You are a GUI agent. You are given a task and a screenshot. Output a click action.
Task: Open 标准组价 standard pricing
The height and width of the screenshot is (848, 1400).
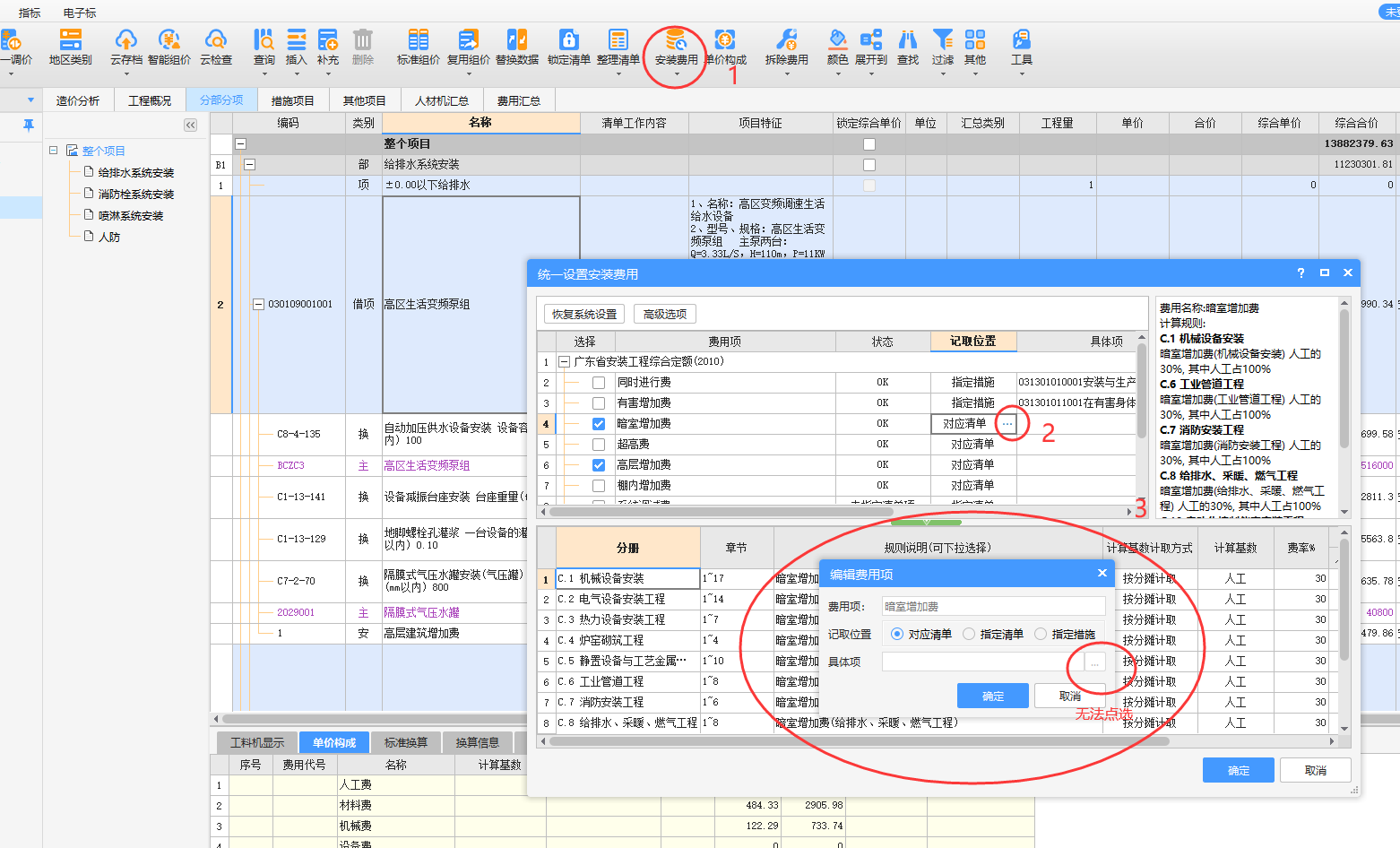click(418, 48)
